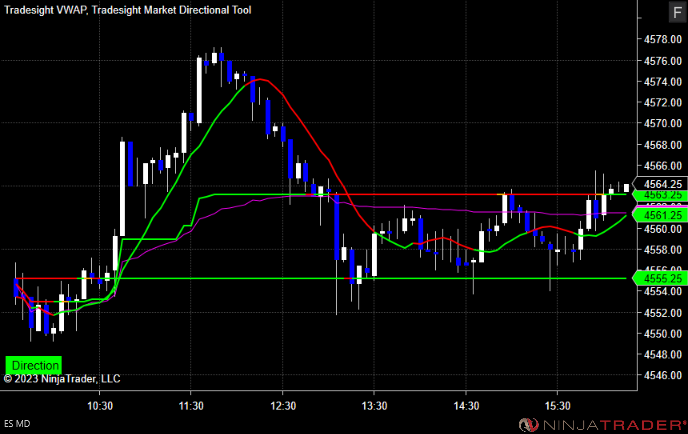This screenshot has height=434, width=688.
Task: Click the 14:30 time axis label
Action: click(x=466, y=405)
